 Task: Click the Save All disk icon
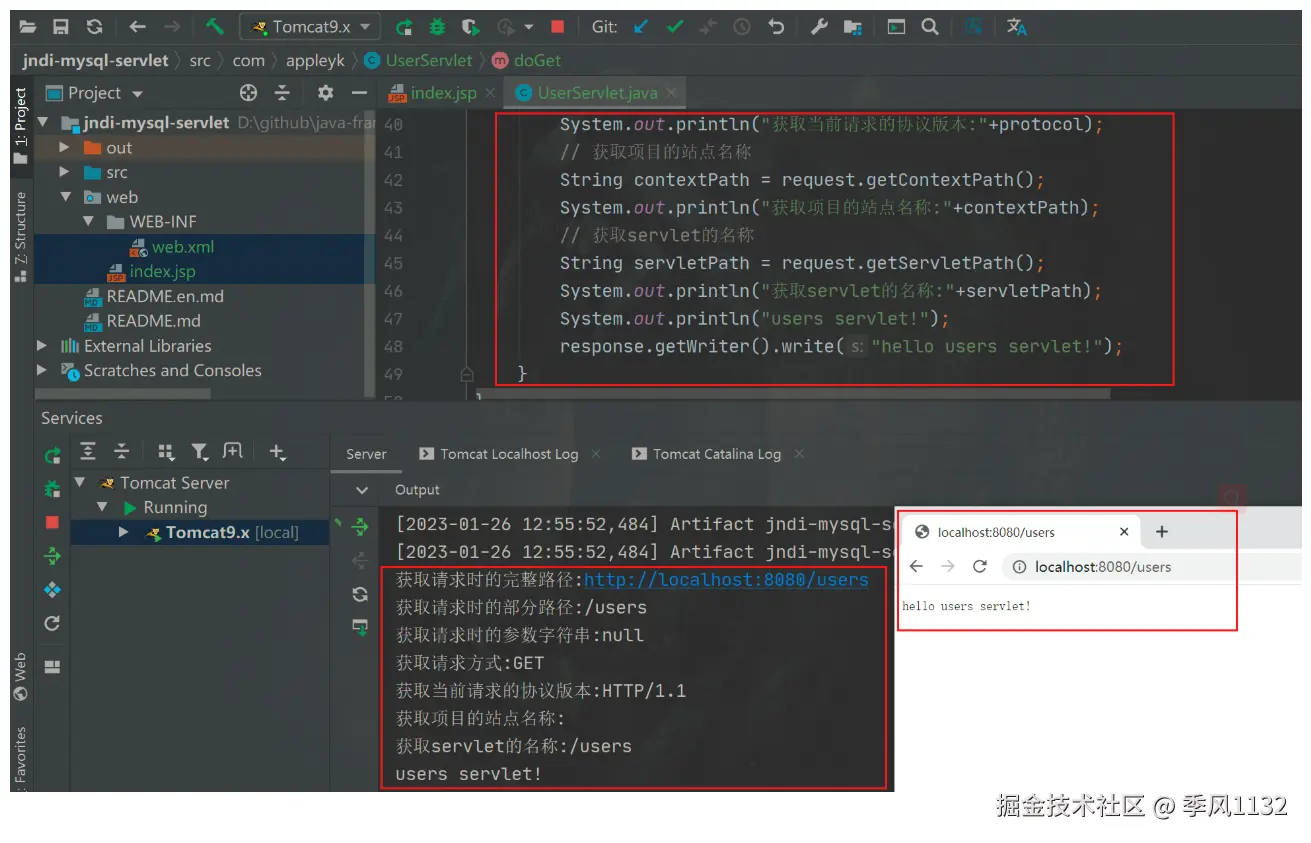tap(61, 27)
